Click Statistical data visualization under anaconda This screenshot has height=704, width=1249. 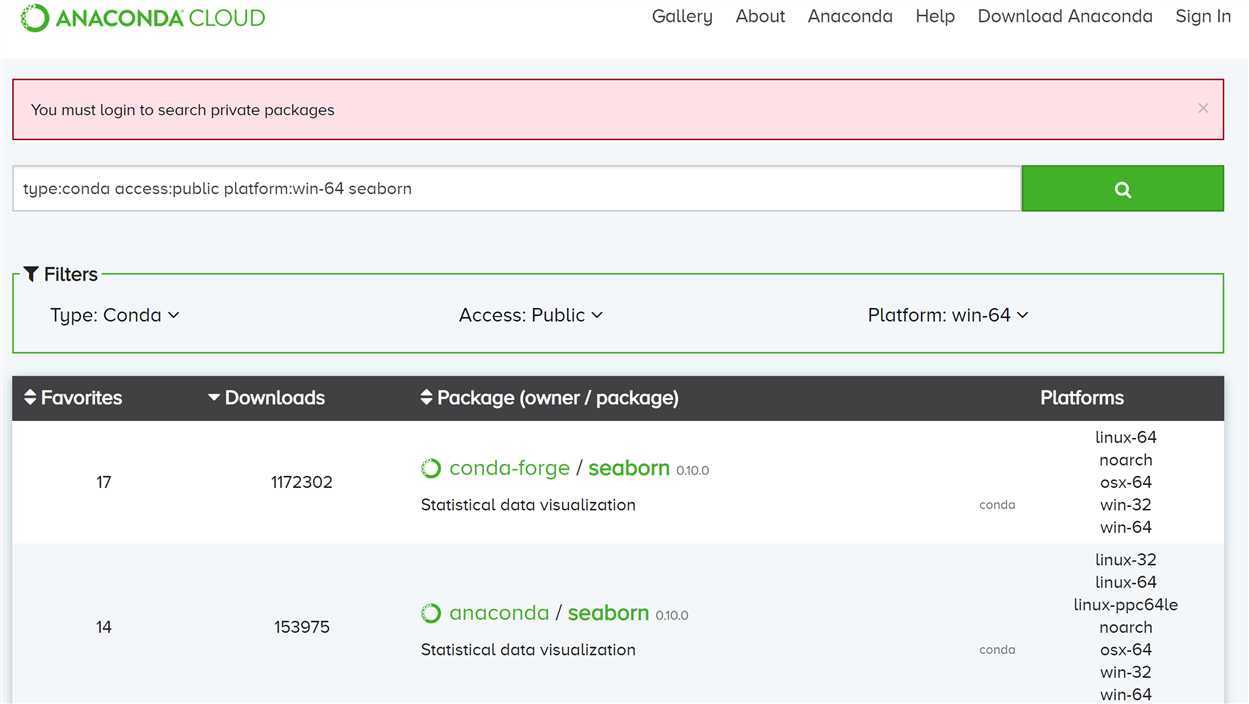pyautogui.click(x=528, y=650)
